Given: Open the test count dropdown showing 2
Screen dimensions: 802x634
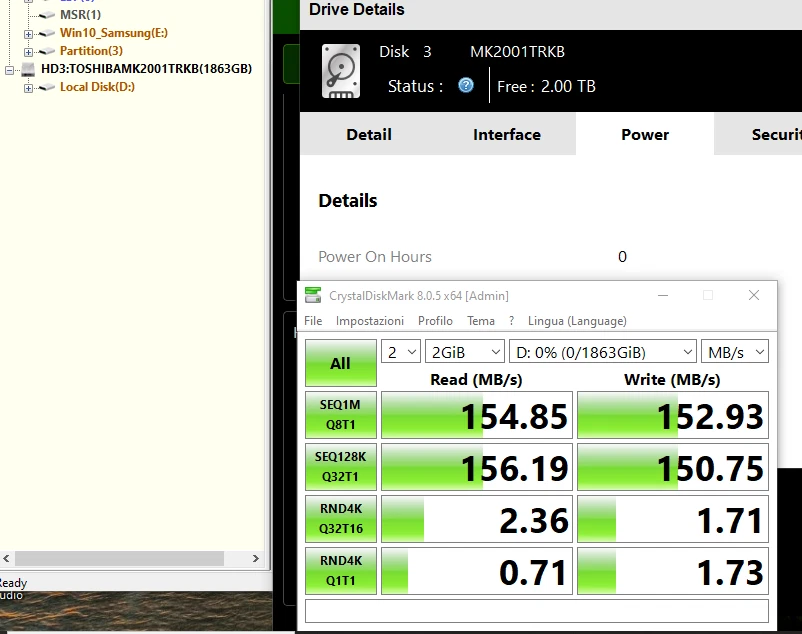Looking at the screenshot, I should point(400,351).
